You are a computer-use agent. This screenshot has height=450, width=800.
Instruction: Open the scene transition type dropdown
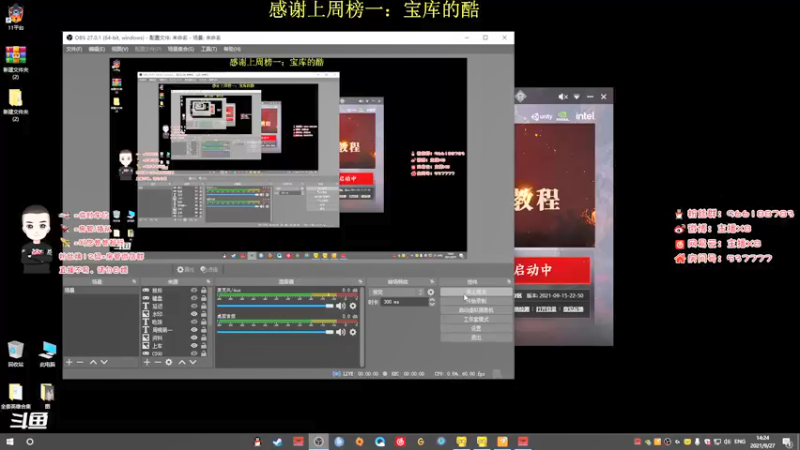(396, 292)
